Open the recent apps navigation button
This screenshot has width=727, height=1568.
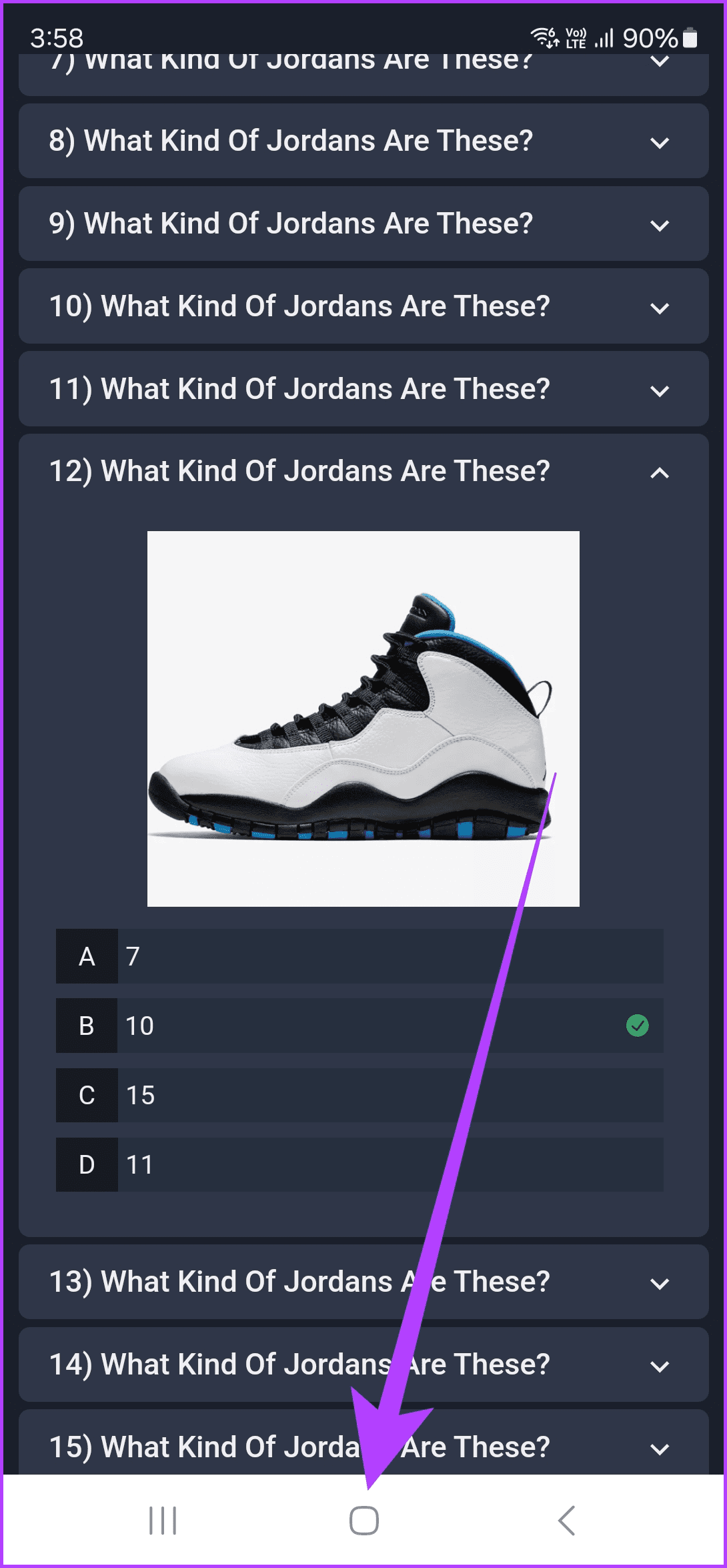pyautogui.click(x=163, y=1521)
